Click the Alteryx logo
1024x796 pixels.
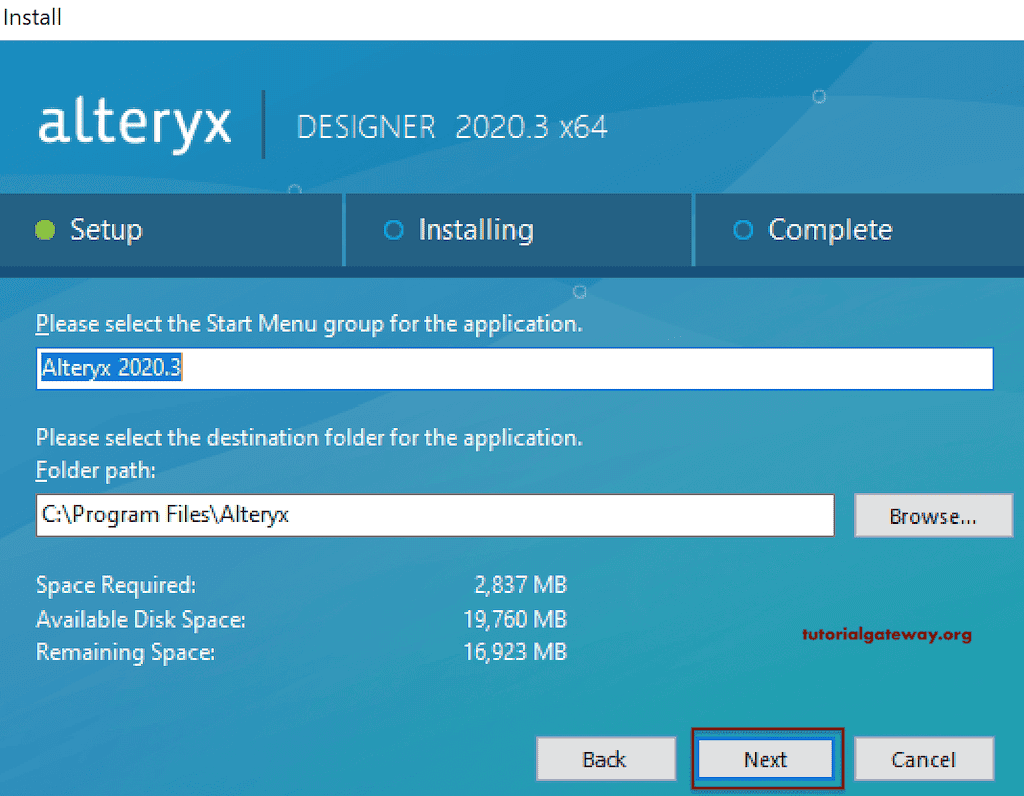tap(133, 124)
